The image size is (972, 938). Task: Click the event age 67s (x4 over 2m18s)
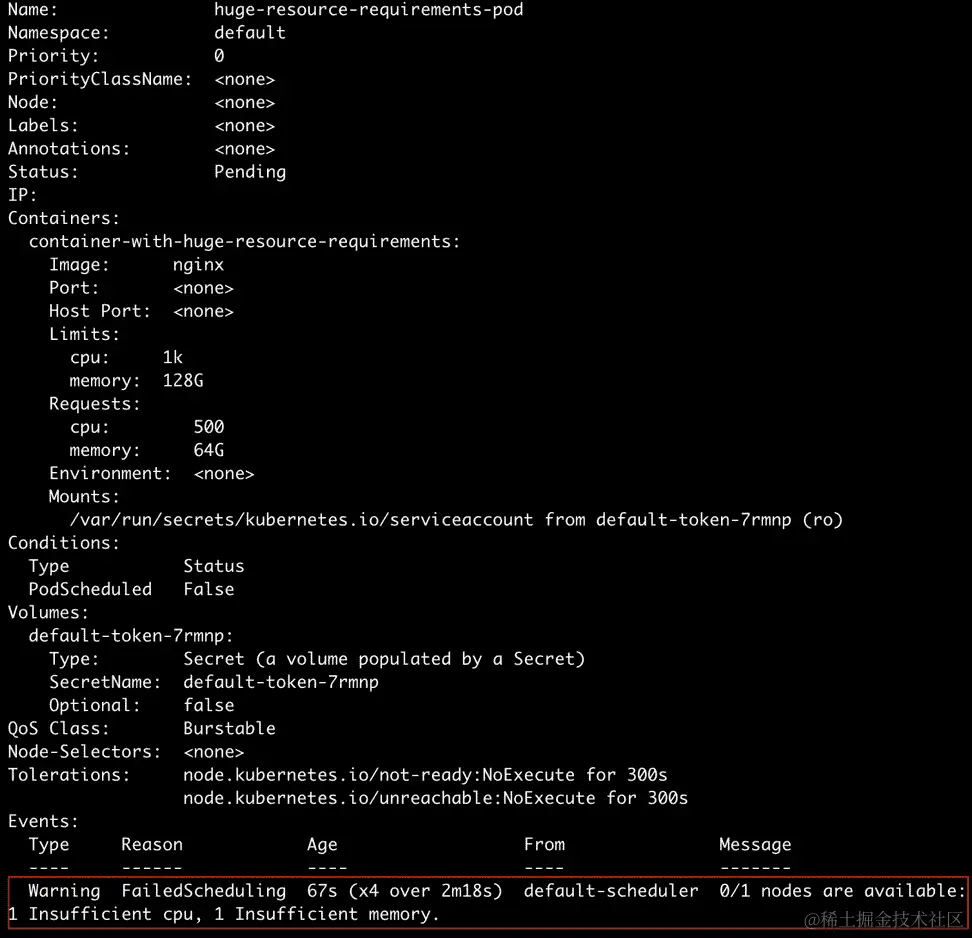[x=404, y=891]
